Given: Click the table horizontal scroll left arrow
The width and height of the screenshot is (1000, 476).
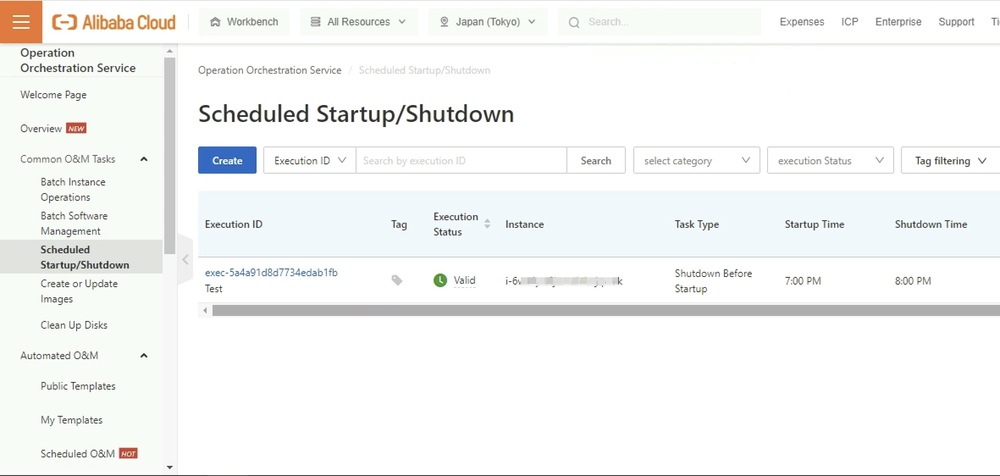Looking at the screenshot, I should 205,311.
